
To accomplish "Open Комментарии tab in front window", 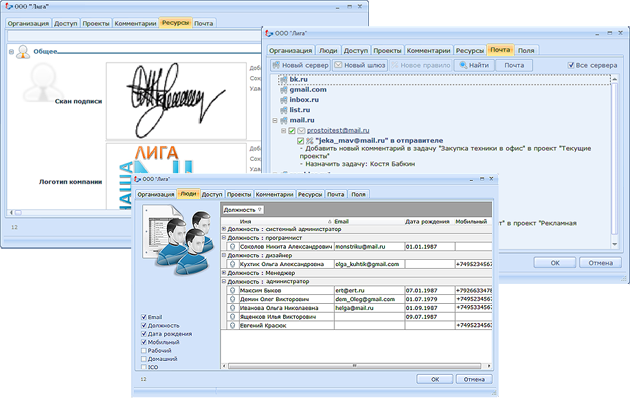I will tap(274, 194).
